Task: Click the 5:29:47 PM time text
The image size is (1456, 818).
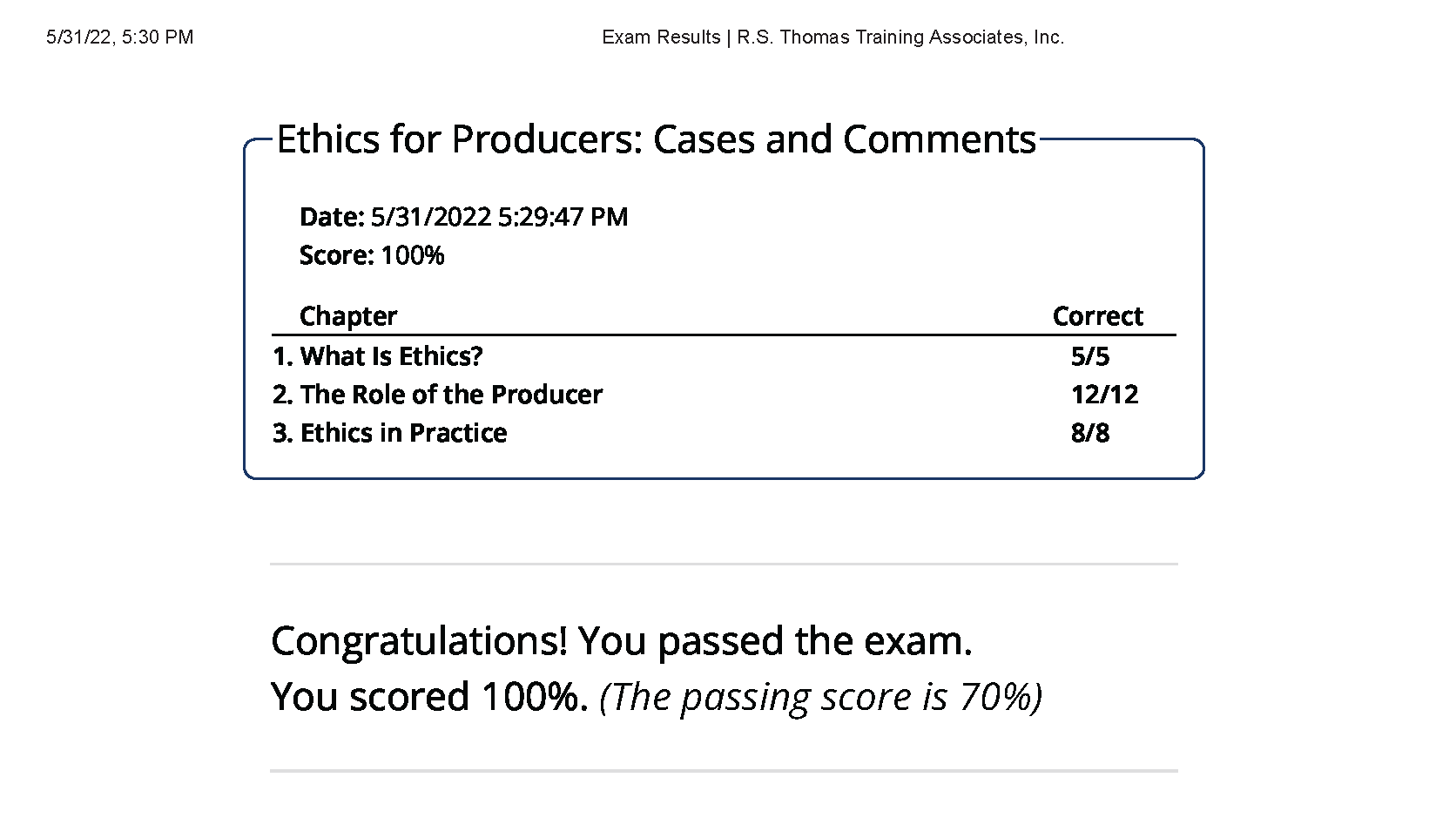Action: click(x=563, y=217)
